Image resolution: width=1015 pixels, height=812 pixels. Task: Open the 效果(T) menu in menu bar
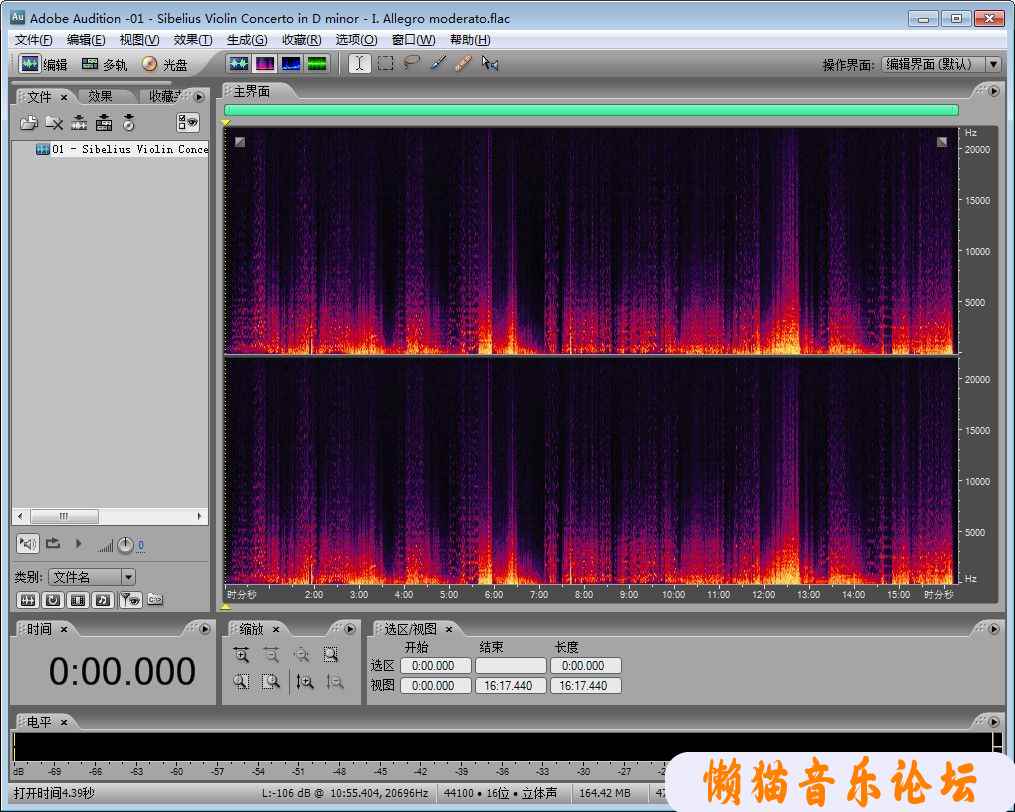coord(192,40)
